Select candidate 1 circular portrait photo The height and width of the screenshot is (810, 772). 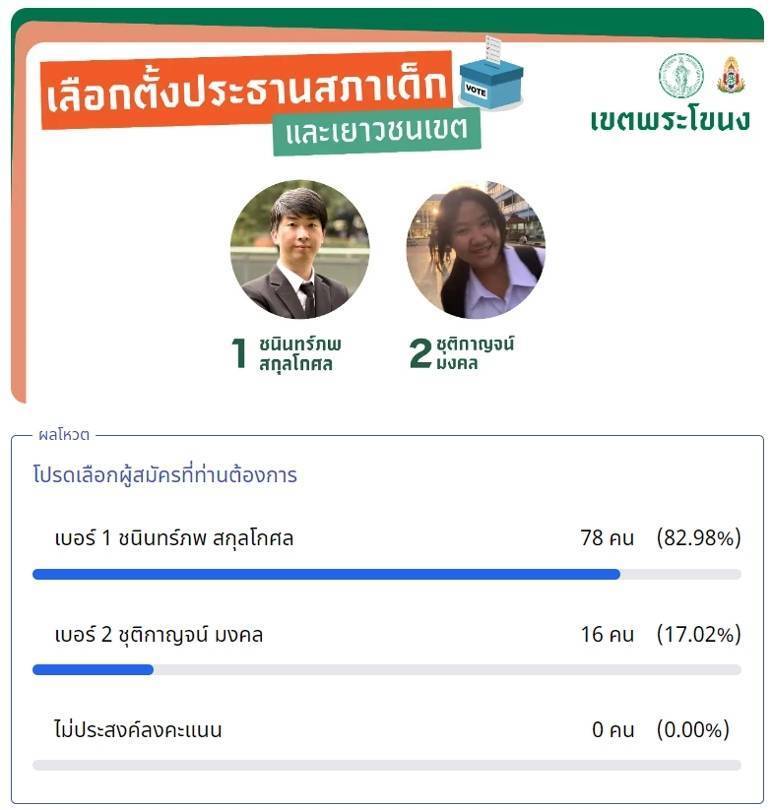(300, 249)
